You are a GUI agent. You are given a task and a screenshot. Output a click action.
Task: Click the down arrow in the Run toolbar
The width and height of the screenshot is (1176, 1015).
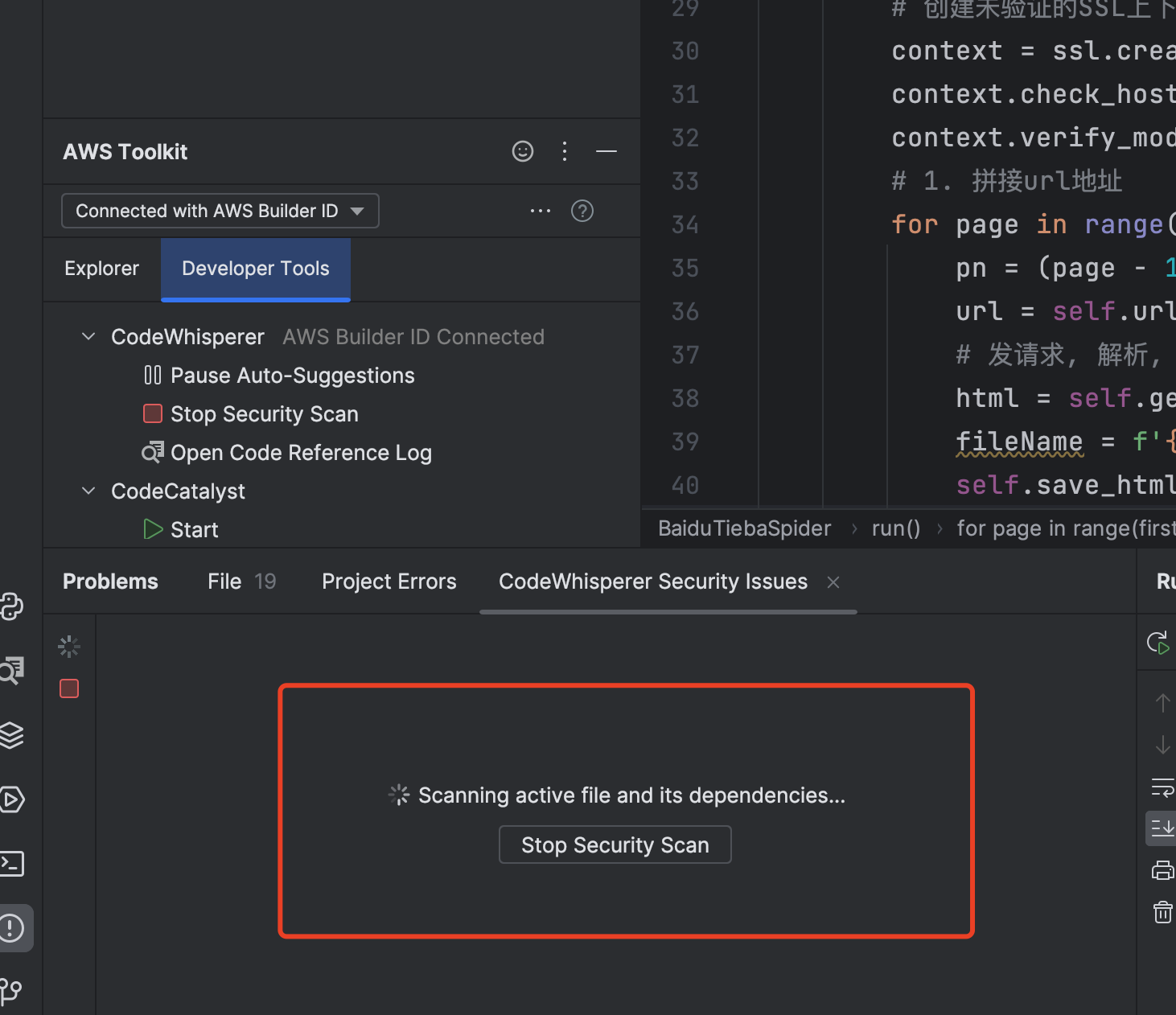tap(1163, 745)
